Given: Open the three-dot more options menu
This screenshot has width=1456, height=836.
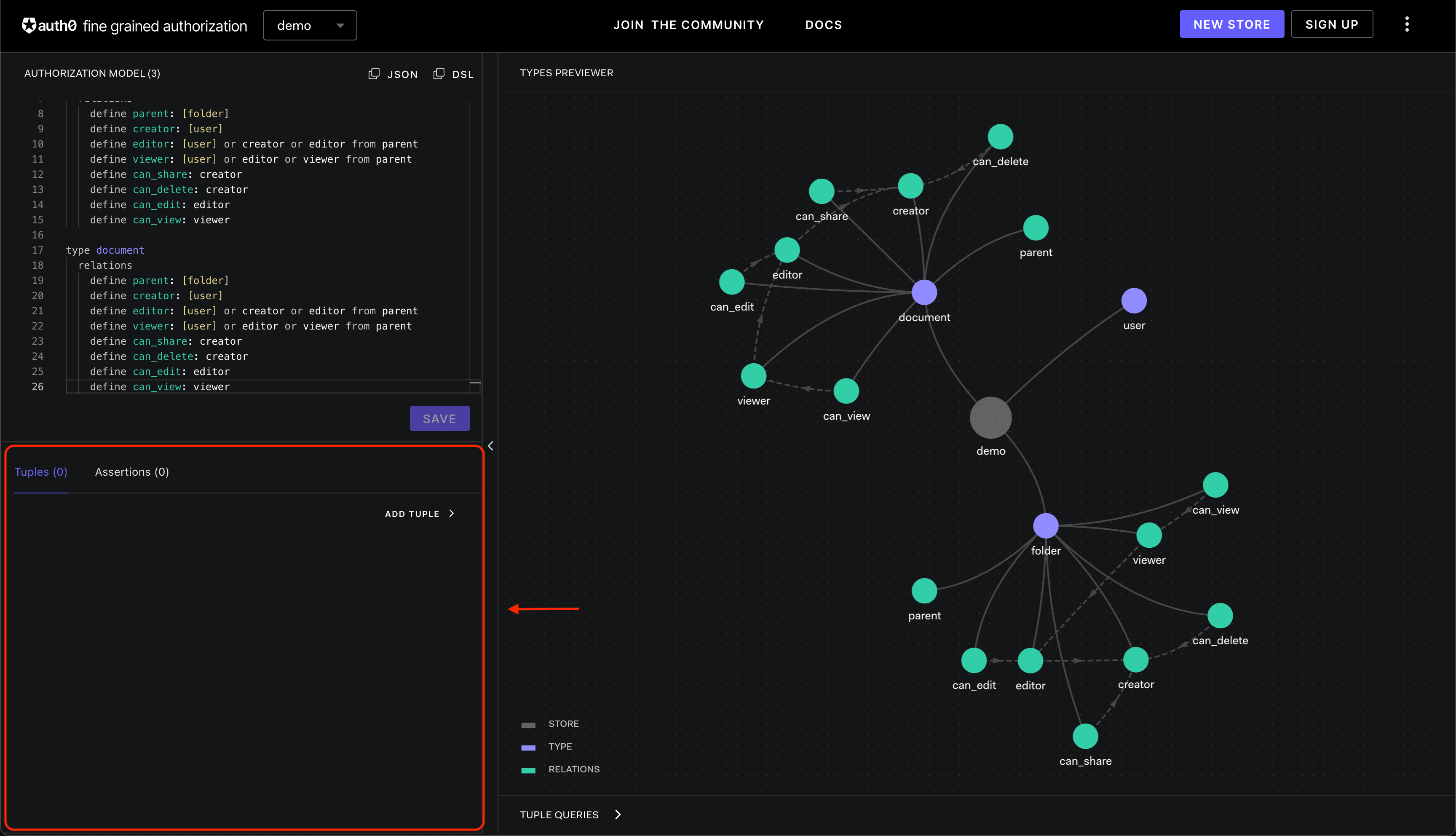Looking at the screenshot, I should click(1407, 24).
